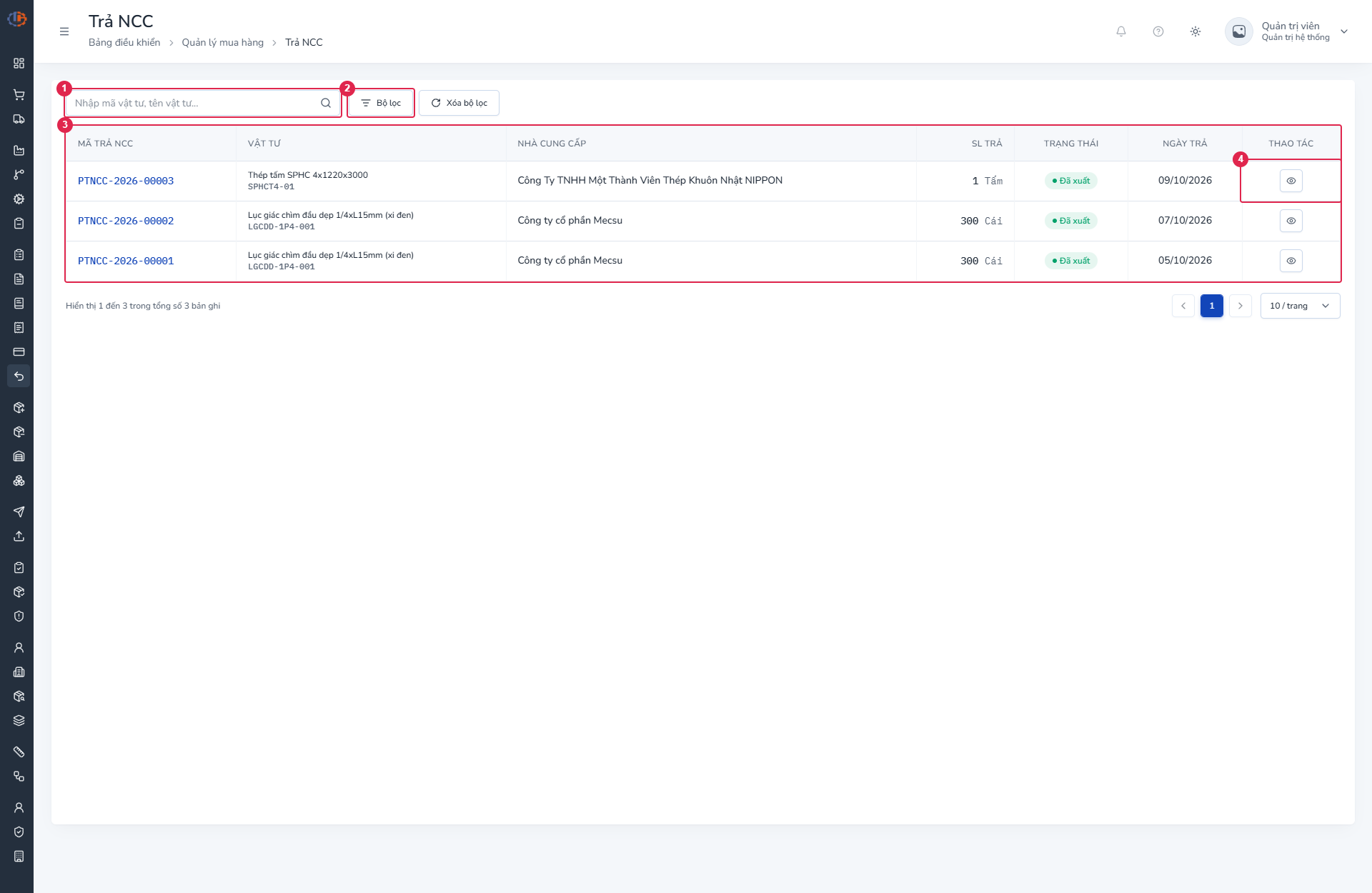Open the paper-plane send sidebar icon
This screenshot has height=893, width=1372.
[19, 512]
